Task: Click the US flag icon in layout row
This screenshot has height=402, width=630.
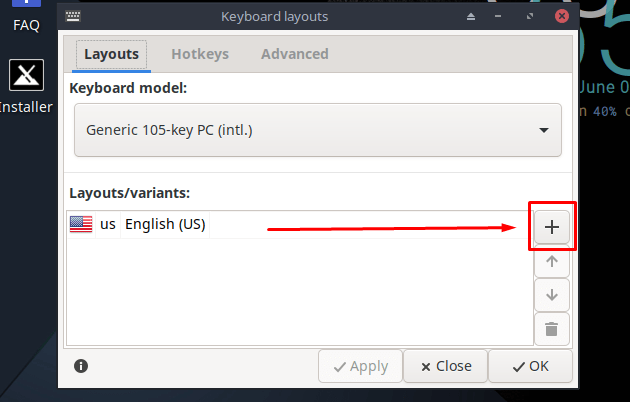Action: (x=81, y=224)
